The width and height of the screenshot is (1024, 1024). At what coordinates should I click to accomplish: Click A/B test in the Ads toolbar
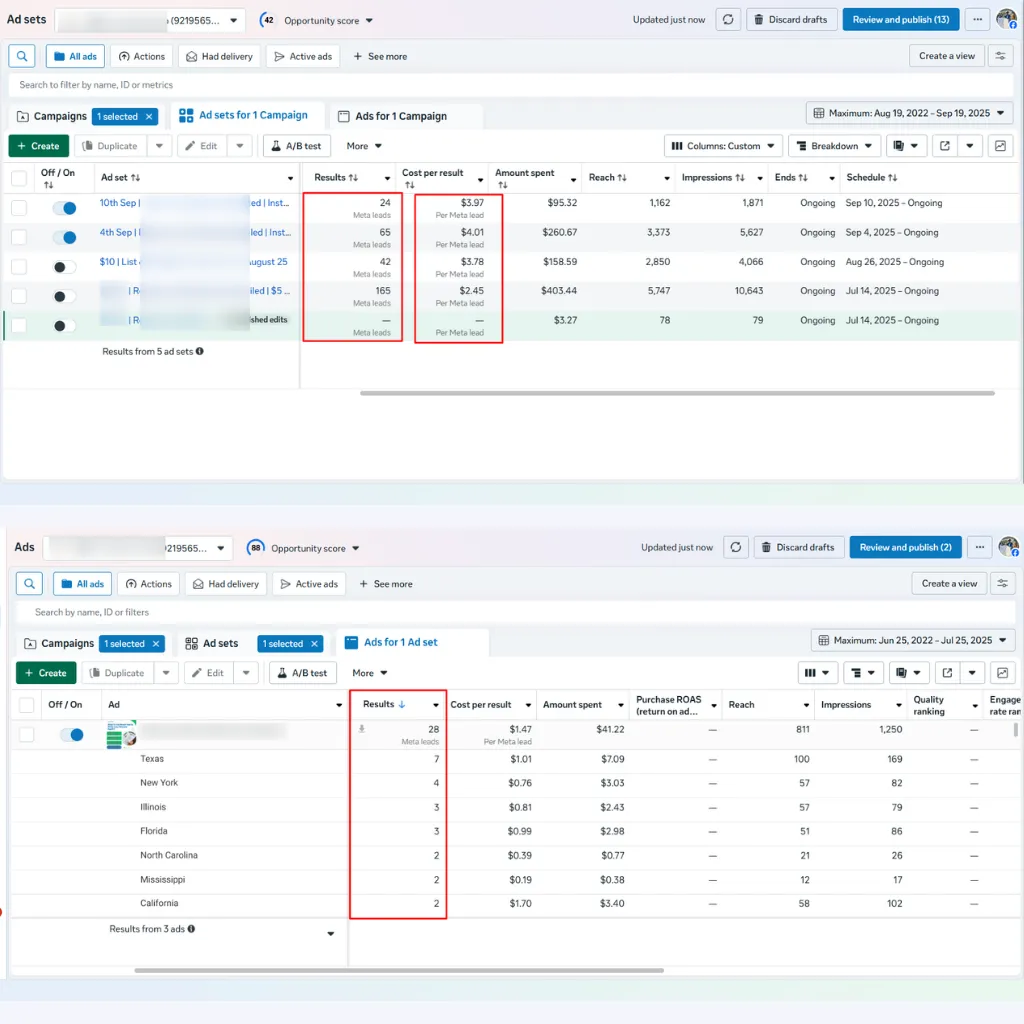point(302,673)
